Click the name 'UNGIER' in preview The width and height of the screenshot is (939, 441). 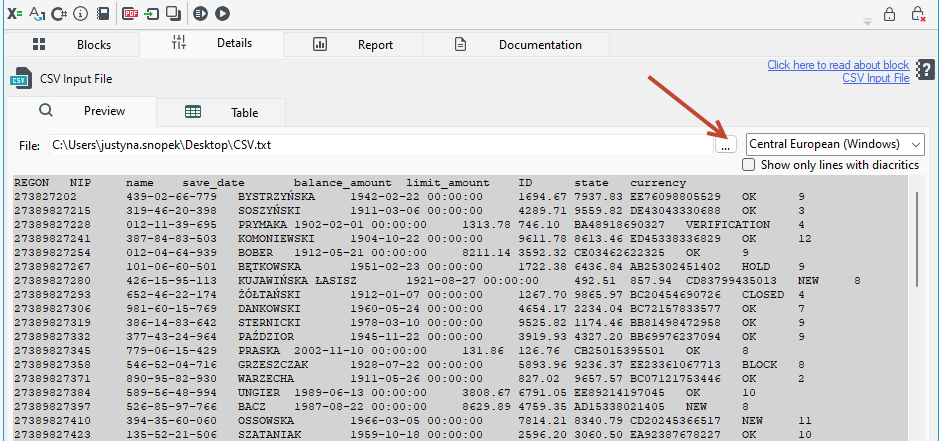[259, 392]
